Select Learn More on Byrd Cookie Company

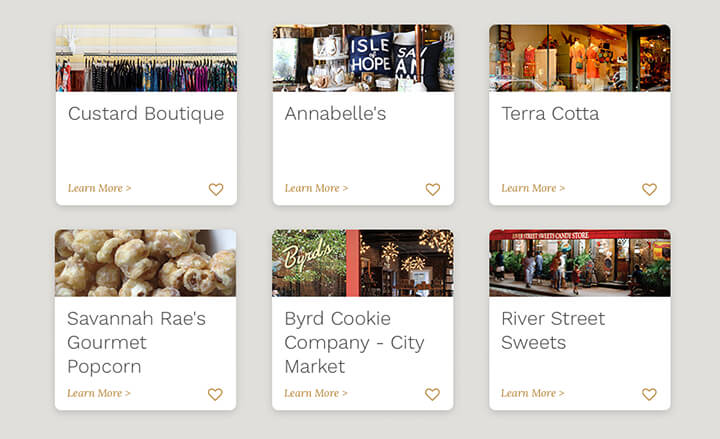pyautogui.click(x=316, y=393)
